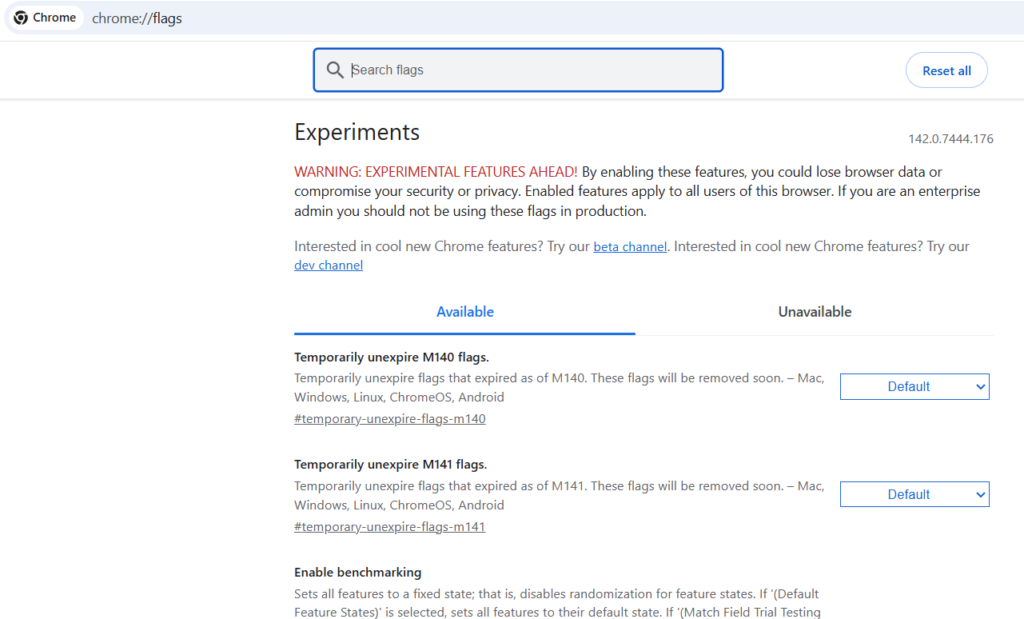Expand the M140 flags Default dropdown
Viewport: 1024px width, 619px height.
(914, 387)
